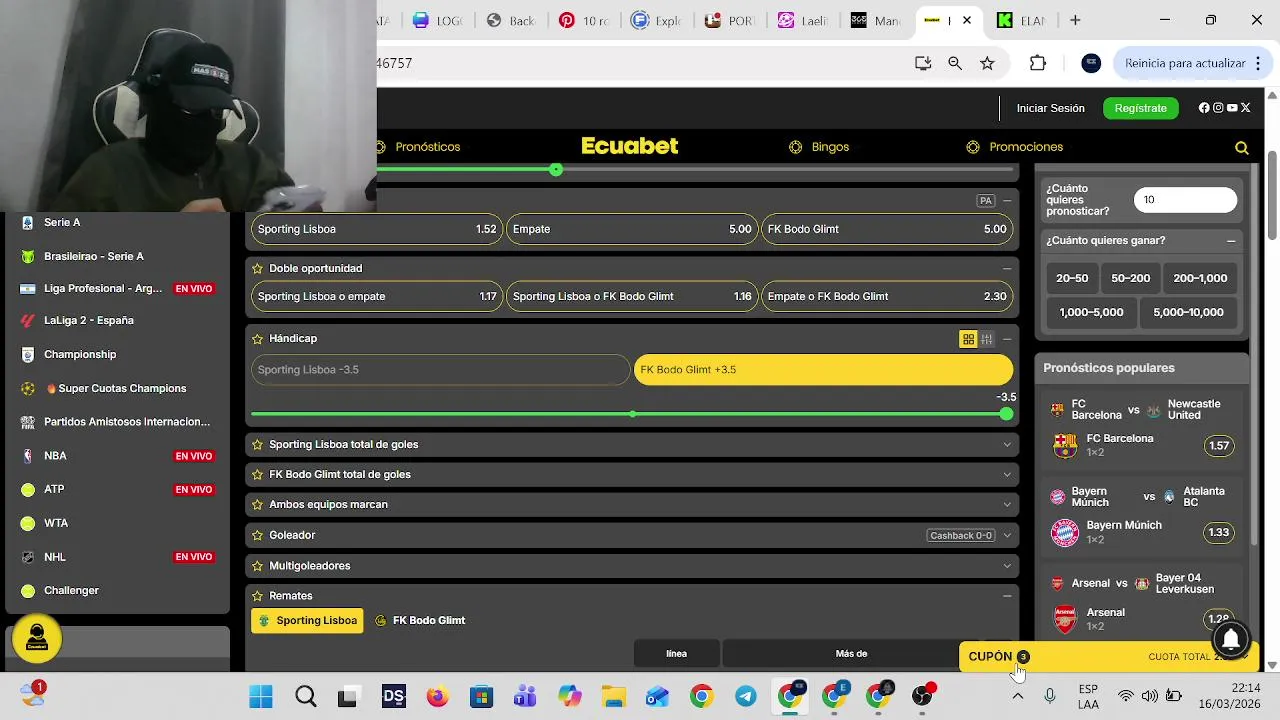Screen dimensions: 1280x720
Task: Star the Multigoleadores market
Action: [x=258, y=565]
